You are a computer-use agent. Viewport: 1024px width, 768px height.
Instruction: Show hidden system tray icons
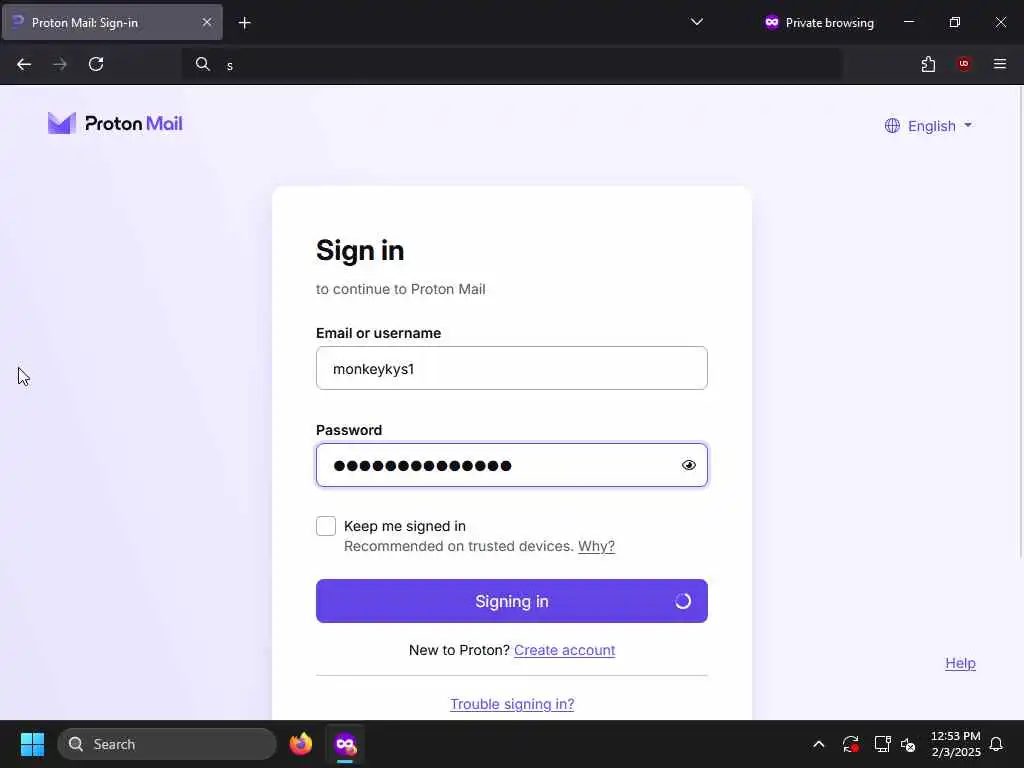coord(818,744)
